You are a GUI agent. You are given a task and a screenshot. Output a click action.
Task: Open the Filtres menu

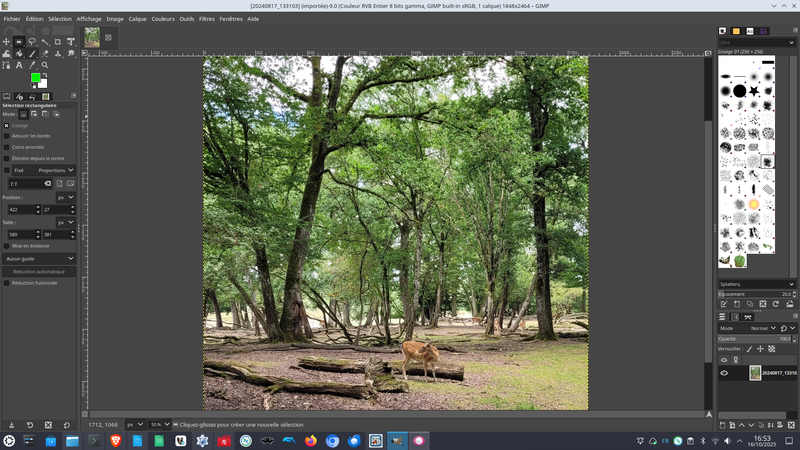(x=206, y=18)
